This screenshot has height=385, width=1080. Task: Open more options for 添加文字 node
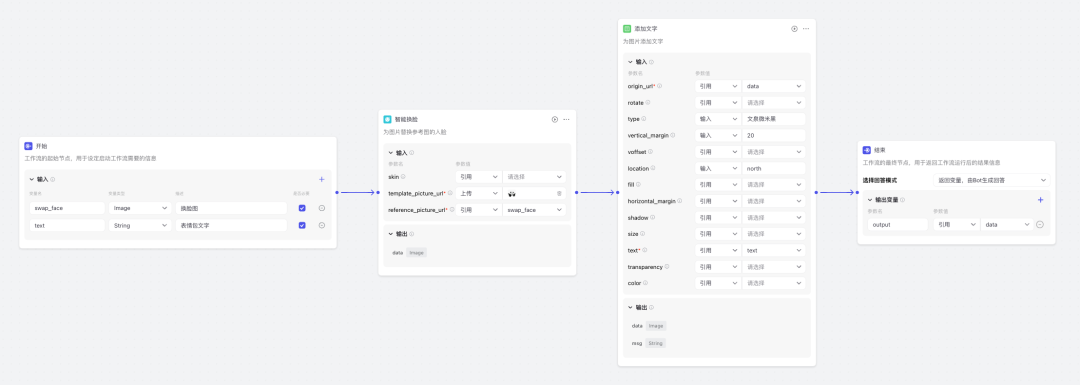coord(806,29)
